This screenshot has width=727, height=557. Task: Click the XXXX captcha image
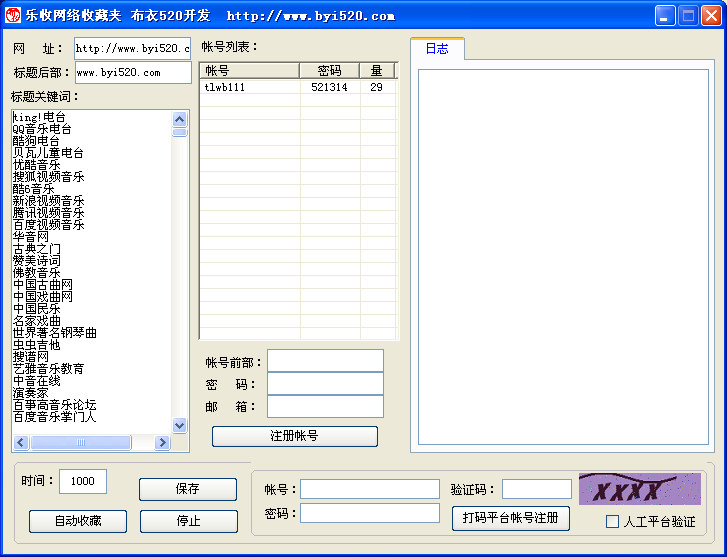(x=640, y=489)
